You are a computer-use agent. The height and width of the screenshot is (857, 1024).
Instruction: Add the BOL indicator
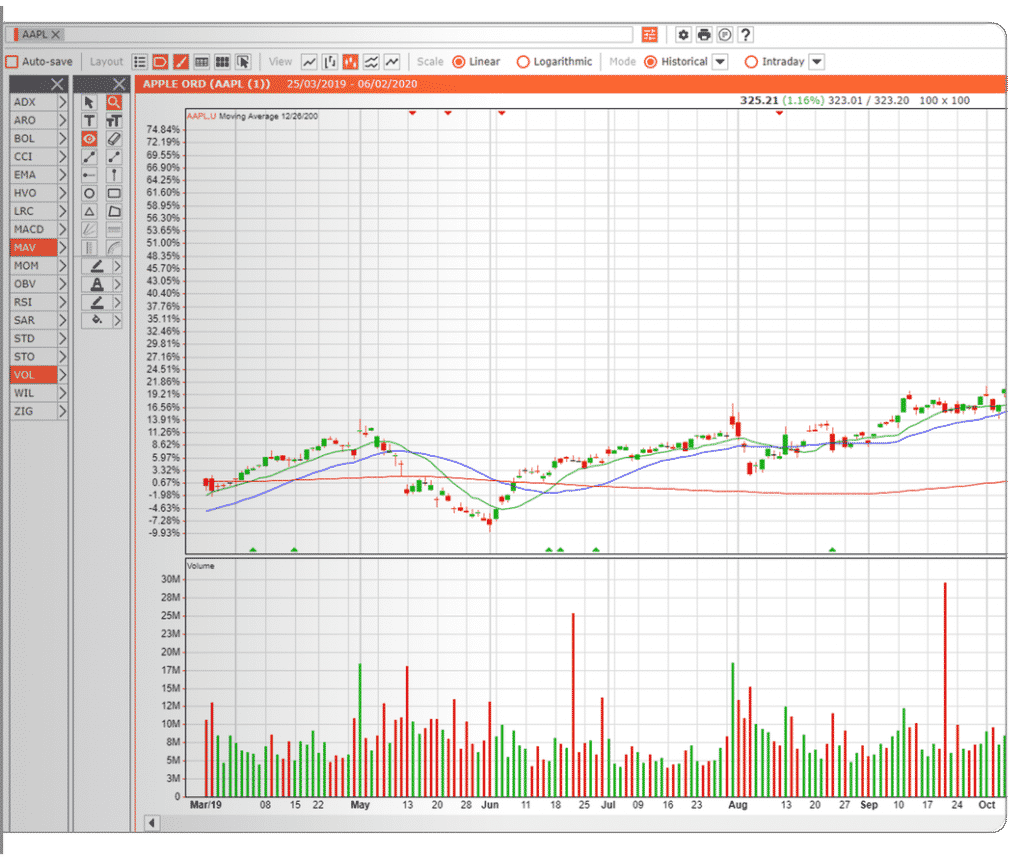[x=34, y=139]
